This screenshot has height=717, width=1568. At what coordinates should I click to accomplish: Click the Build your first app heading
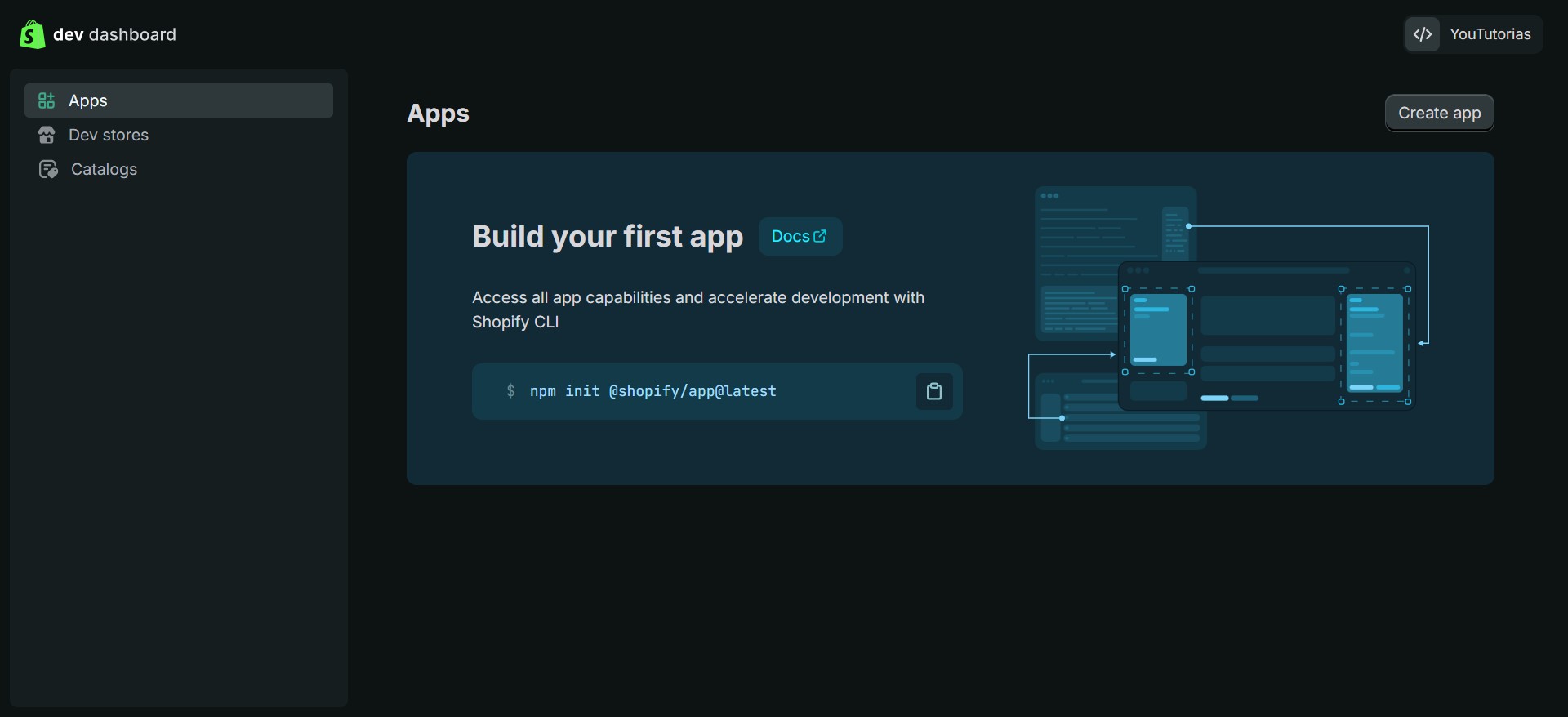tap(608, 236)
